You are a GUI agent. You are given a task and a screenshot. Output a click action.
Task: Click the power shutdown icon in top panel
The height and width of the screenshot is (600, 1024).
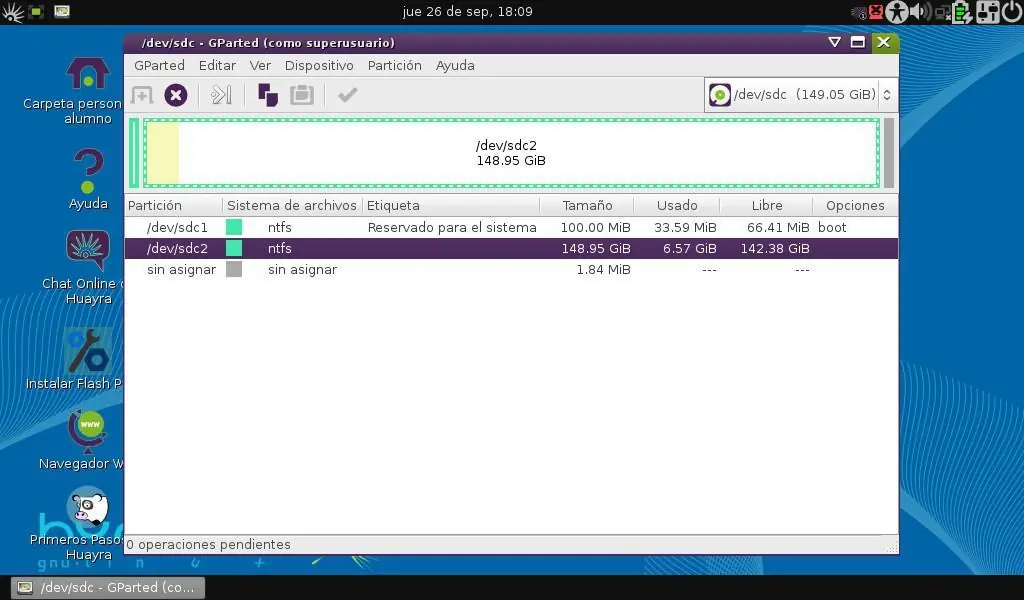click(x=1012, y=12)
